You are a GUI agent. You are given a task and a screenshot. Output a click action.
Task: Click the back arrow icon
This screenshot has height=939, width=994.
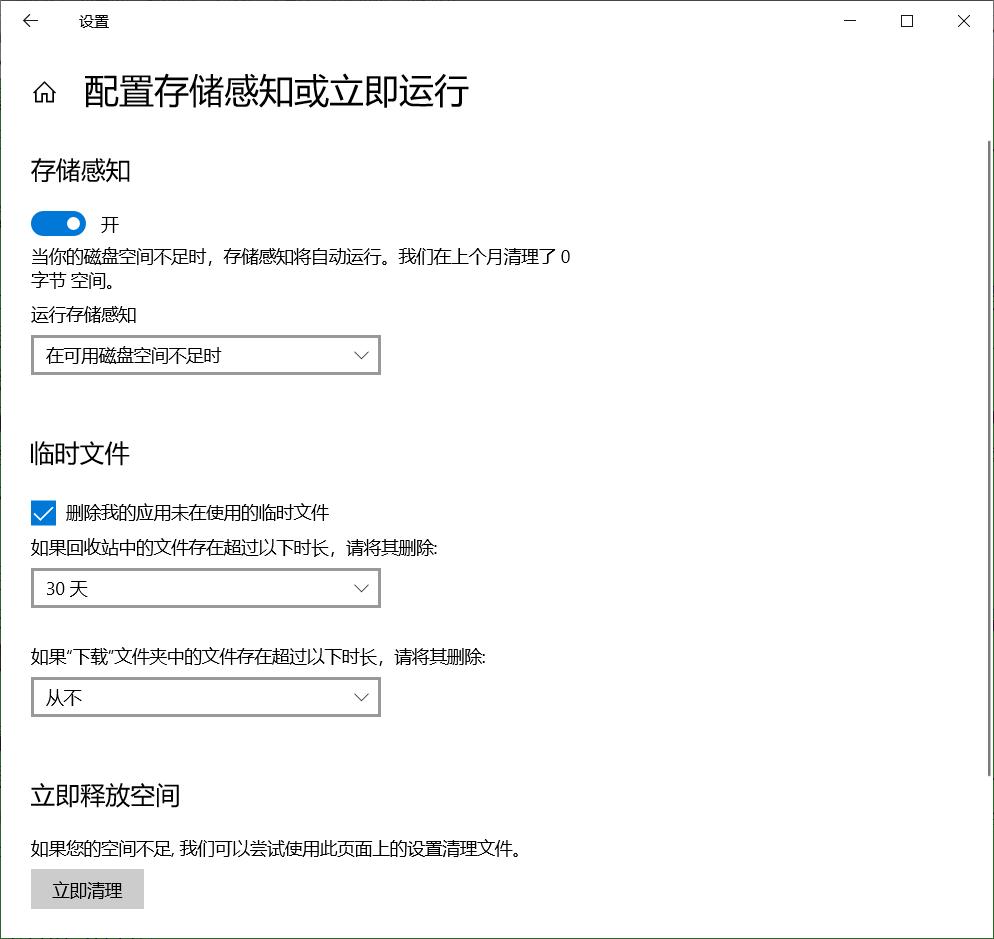[30, 20]
